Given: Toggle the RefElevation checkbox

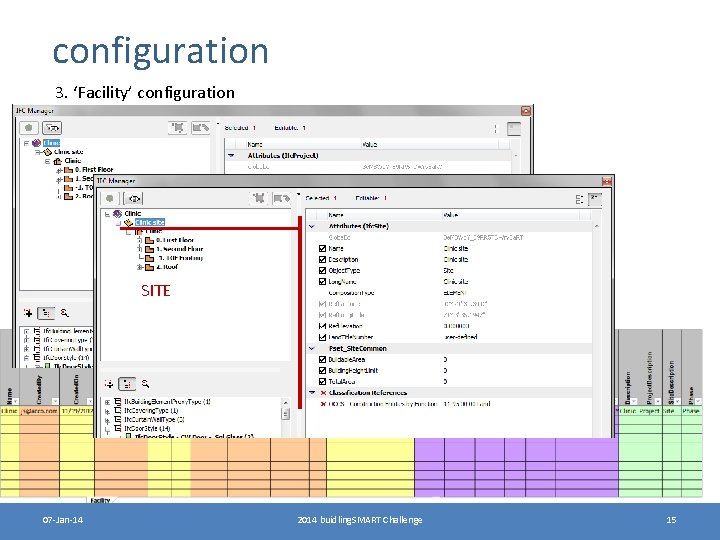Looking at the screenshot, I should (x=322, y=326).
